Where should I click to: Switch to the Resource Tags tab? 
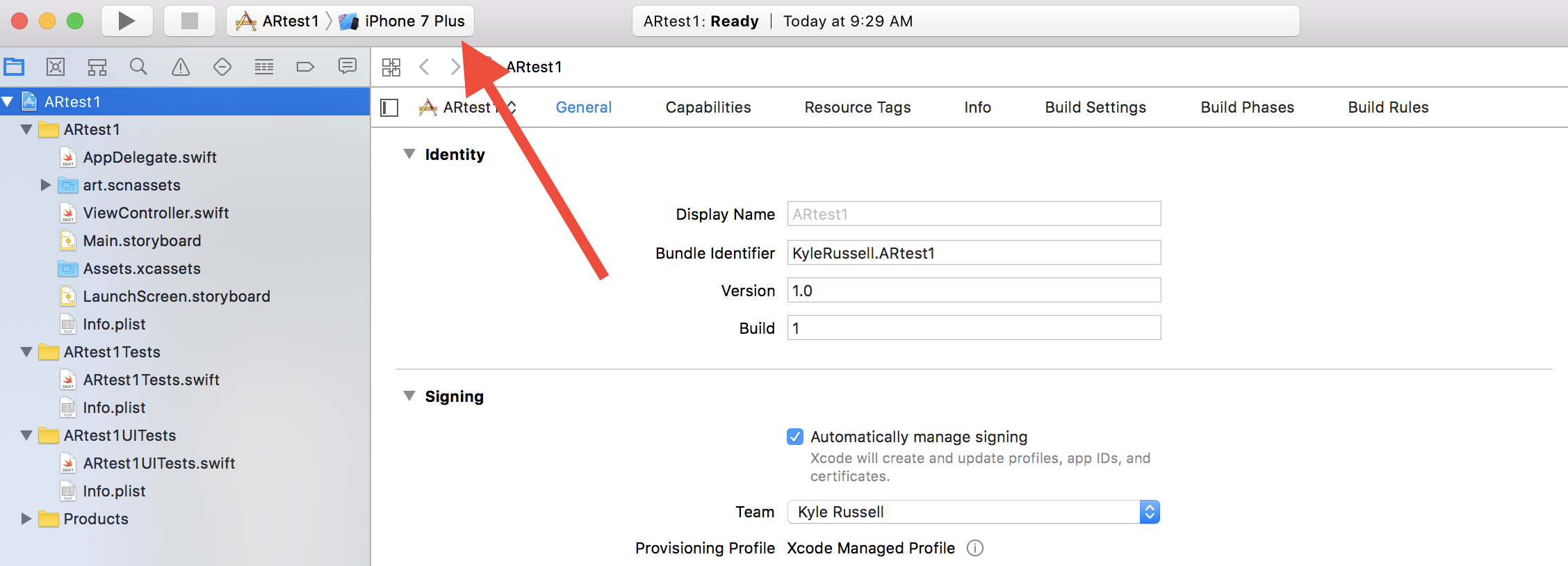[x=858, y=107]
